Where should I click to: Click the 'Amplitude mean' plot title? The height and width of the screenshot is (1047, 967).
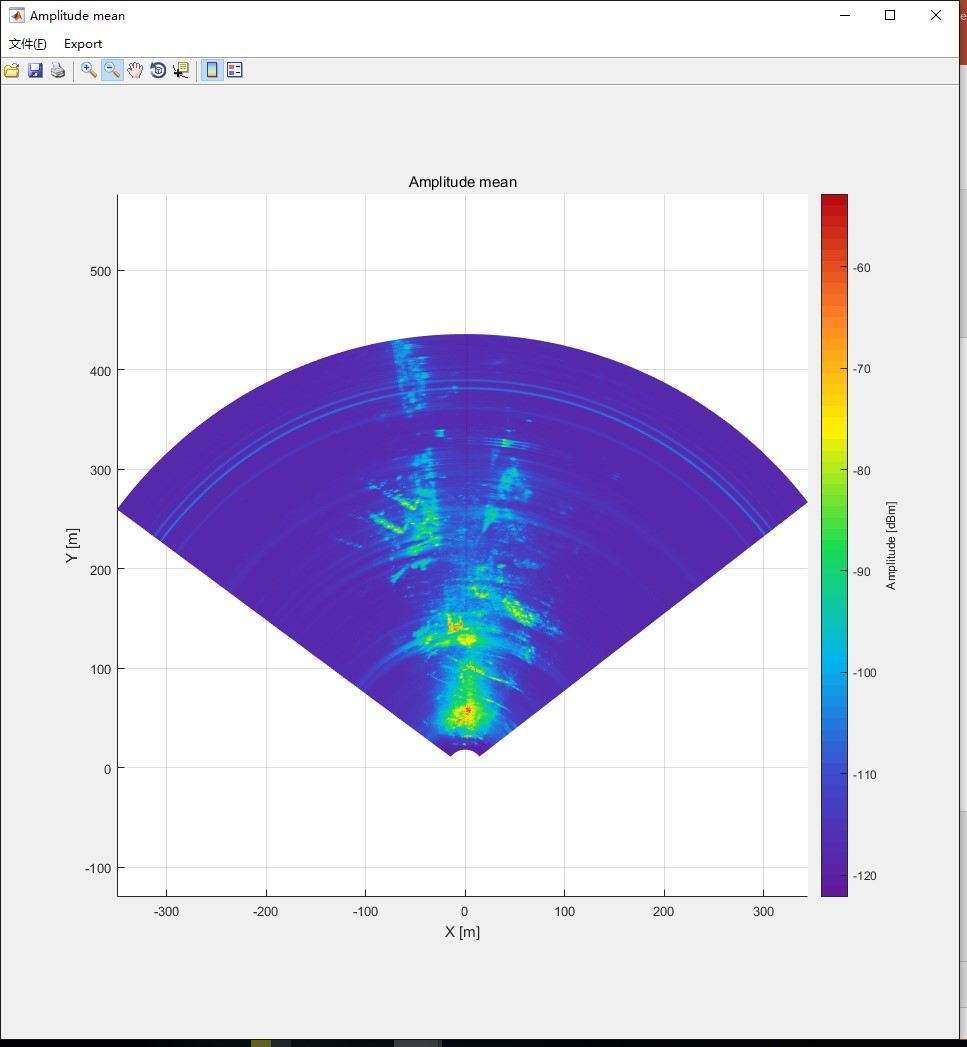coord(463,182)
